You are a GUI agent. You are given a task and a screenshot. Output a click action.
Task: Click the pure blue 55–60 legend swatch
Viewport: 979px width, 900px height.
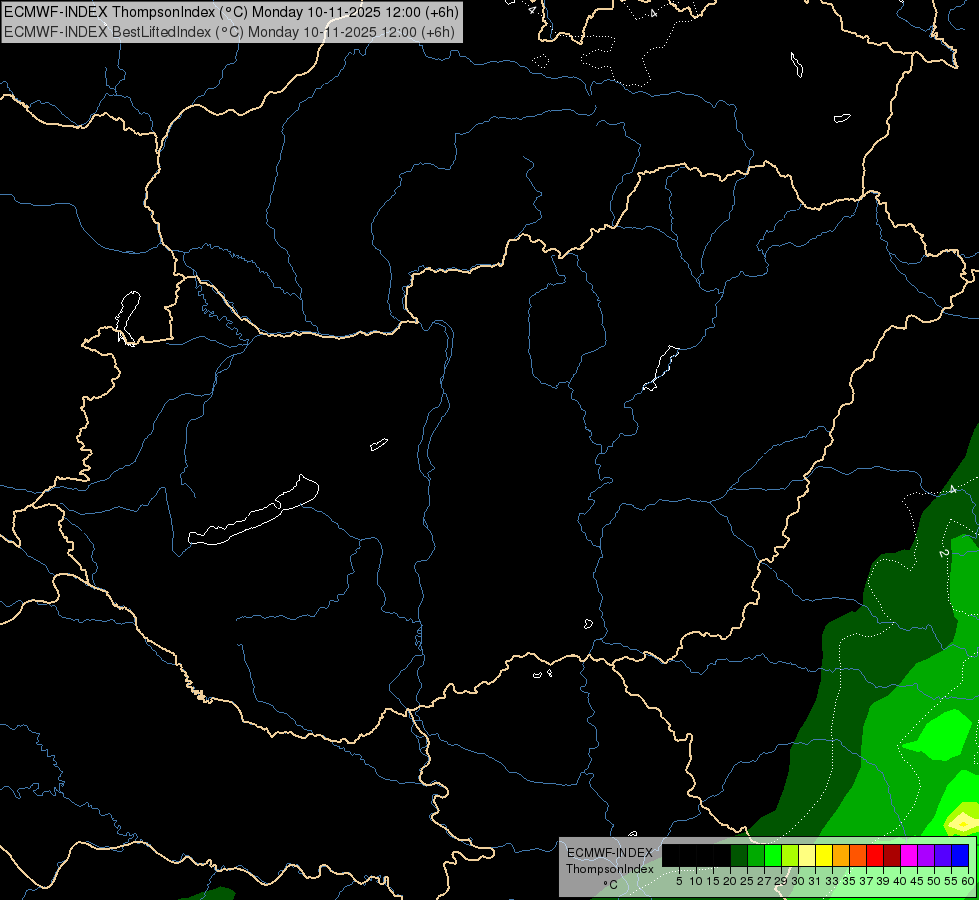960,855
